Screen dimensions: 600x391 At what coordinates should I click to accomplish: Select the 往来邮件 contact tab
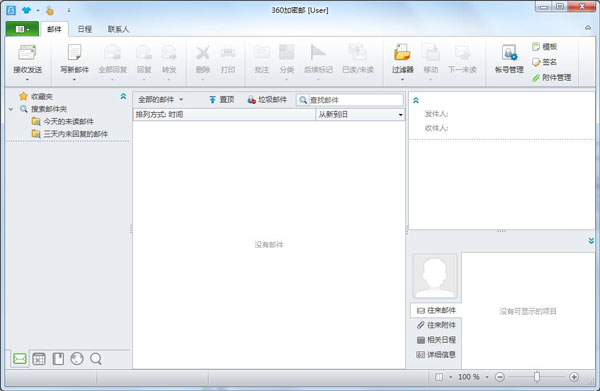pos(436,310)
